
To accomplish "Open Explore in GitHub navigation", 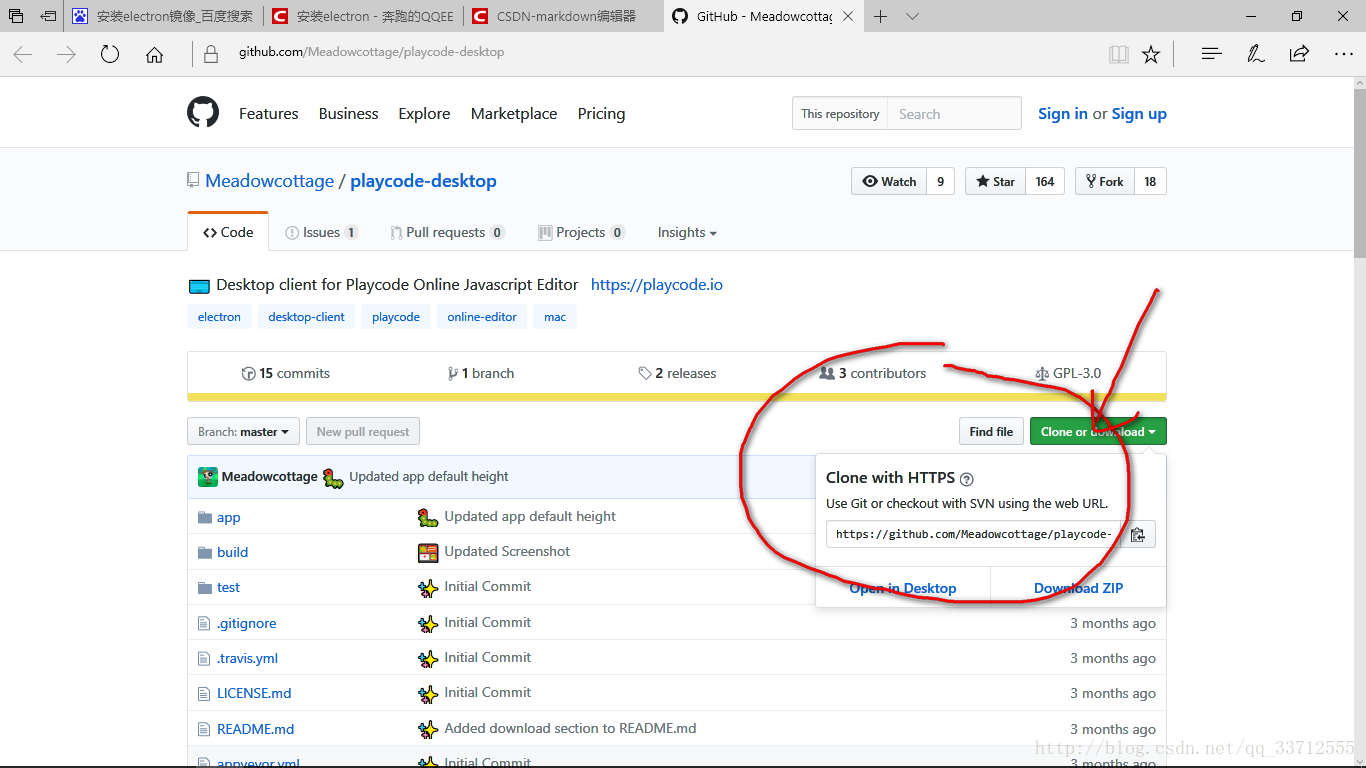I will (424, 114).
